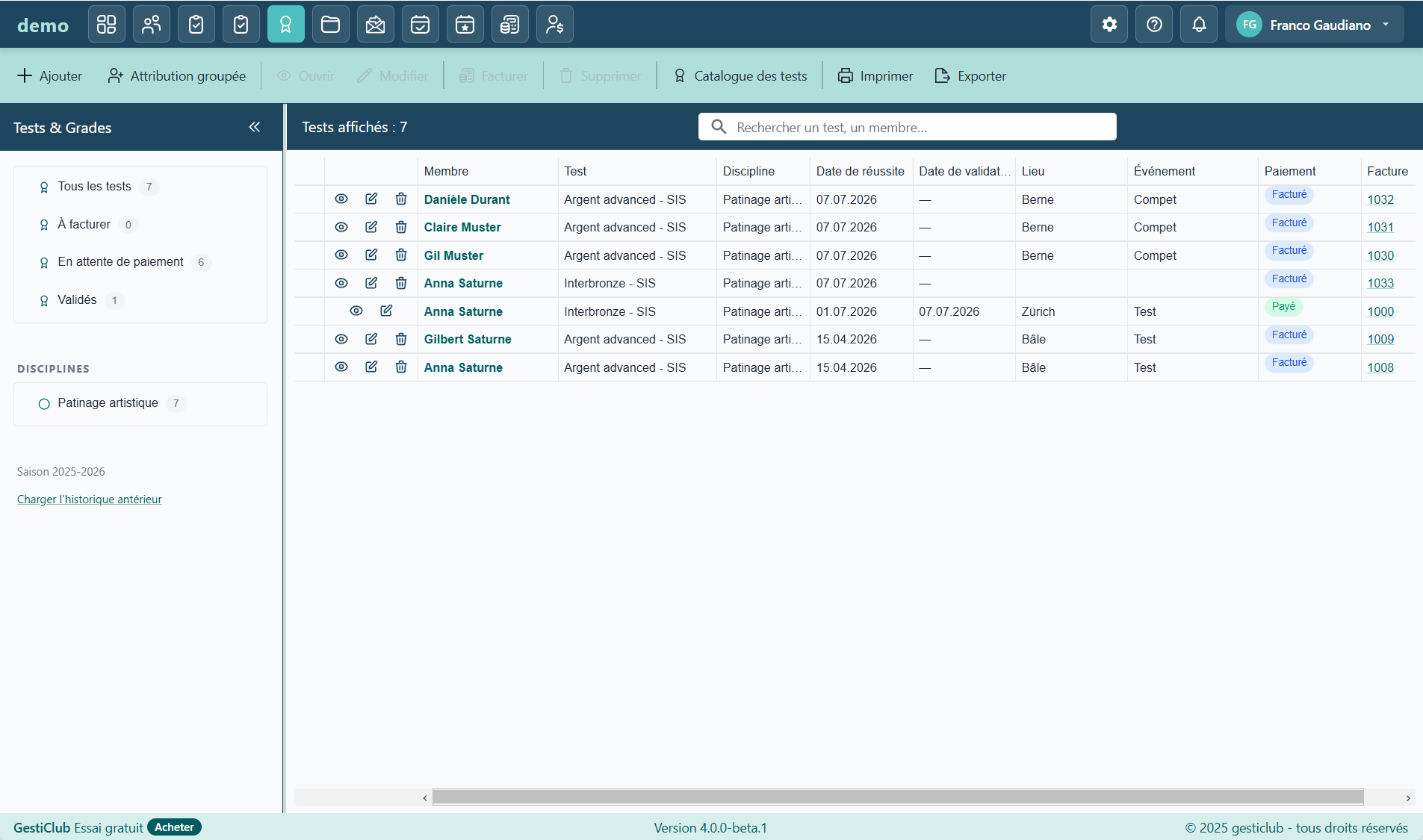Open the dashboard grid icon in top navigation
1423x840 pixels.
click(x=107, y=25)
